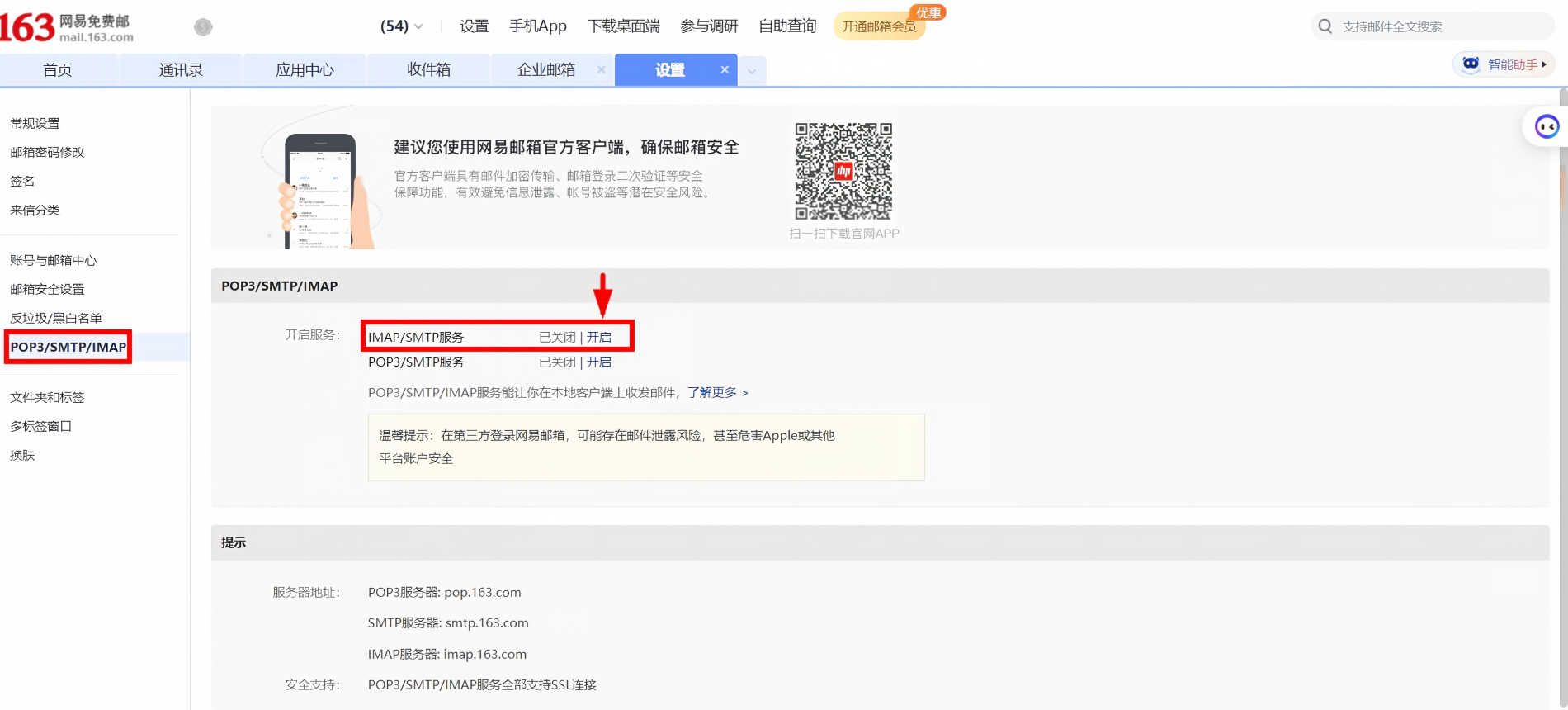
Task: Select 签名 in the settings sidebar
Action: coord(22,181)
